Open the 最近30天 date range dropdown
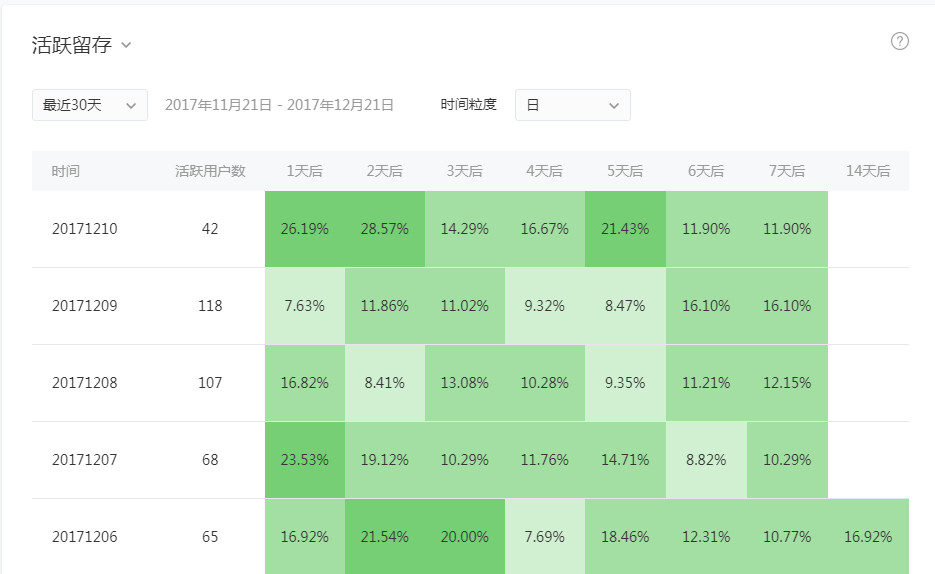 coord(89,105)
